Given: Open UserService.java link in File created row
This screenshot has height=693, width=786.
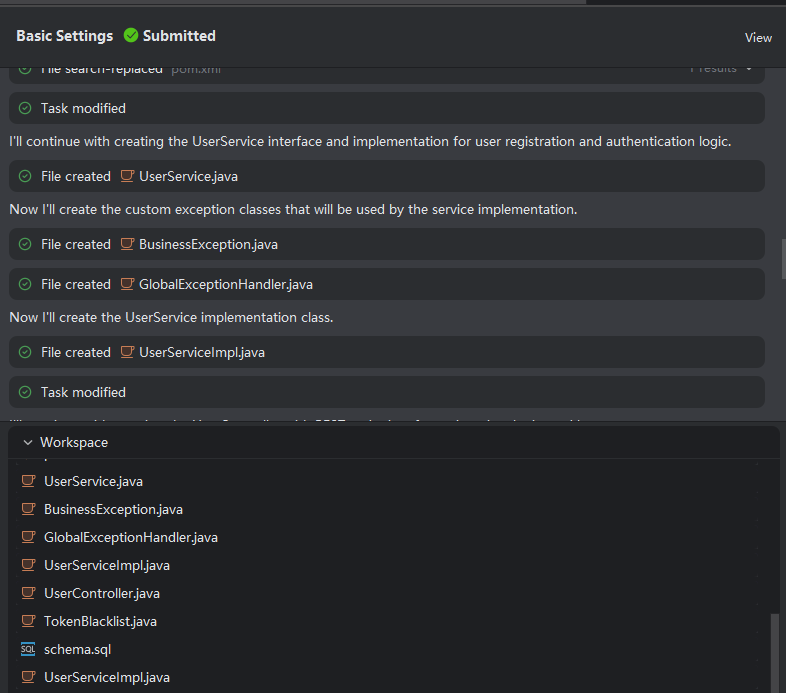Looking at the screenshot, I should coord(188,176).
